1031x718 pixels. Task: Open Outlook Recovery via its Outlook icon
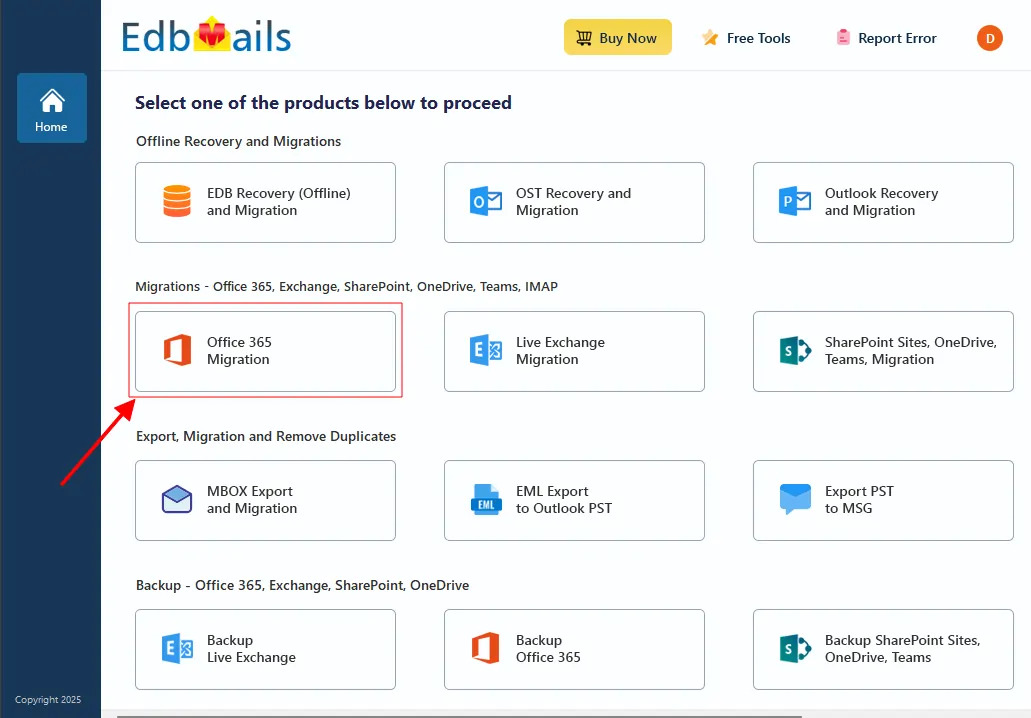(794, 202)
